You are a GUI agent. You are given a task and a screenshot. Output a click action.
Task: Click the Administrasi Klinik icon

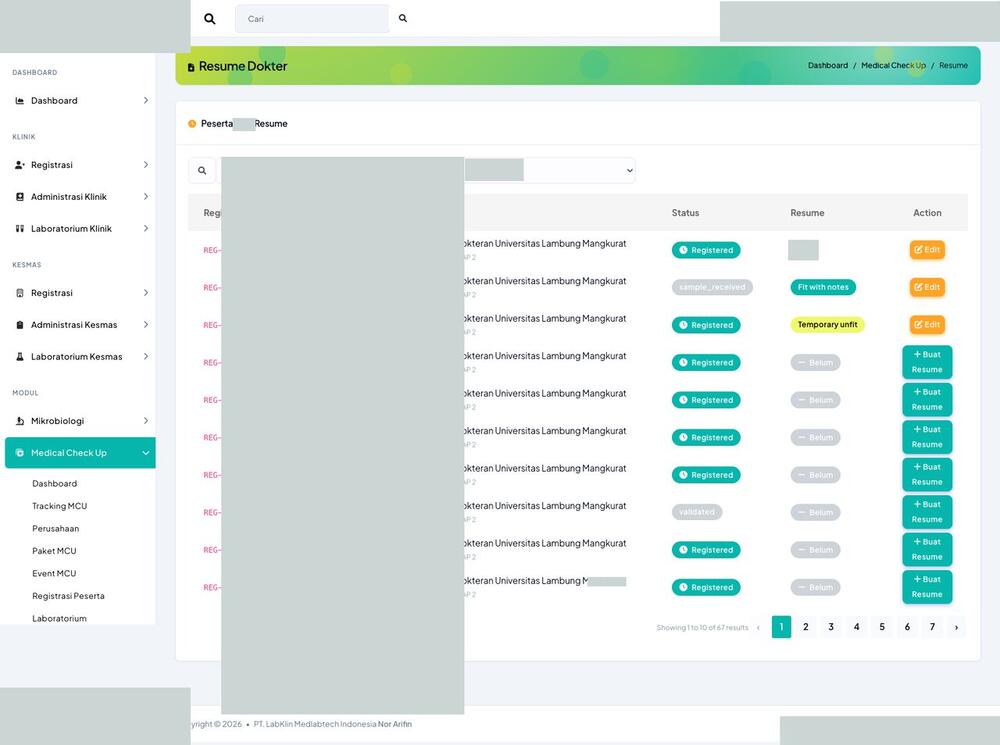(x=20, y=196)
